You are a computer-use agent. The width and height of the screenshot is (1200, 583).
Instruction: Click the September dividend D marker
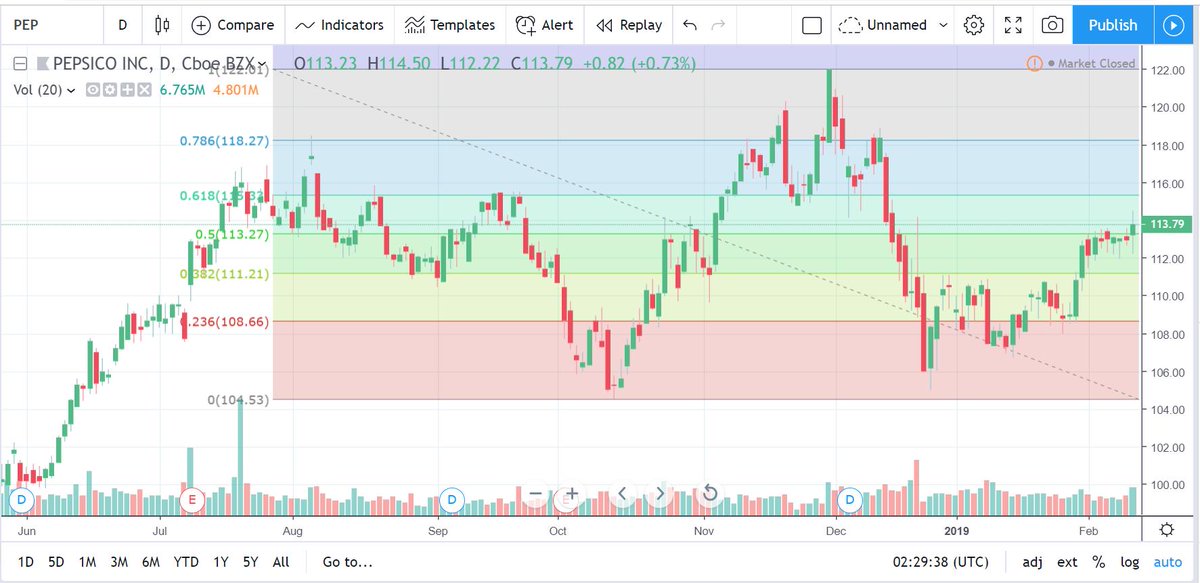(451, 498)
